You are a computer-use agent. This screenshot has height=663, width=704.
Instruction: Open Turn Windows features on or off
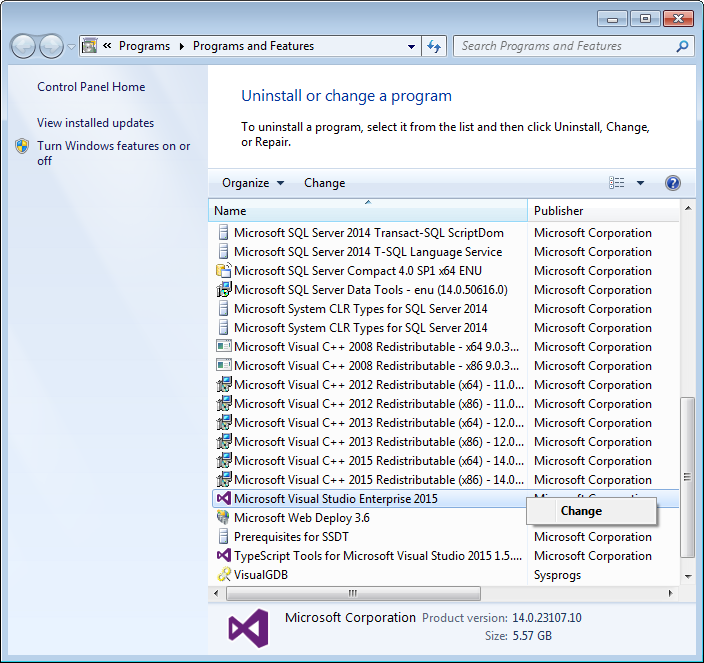click(114, 153)
